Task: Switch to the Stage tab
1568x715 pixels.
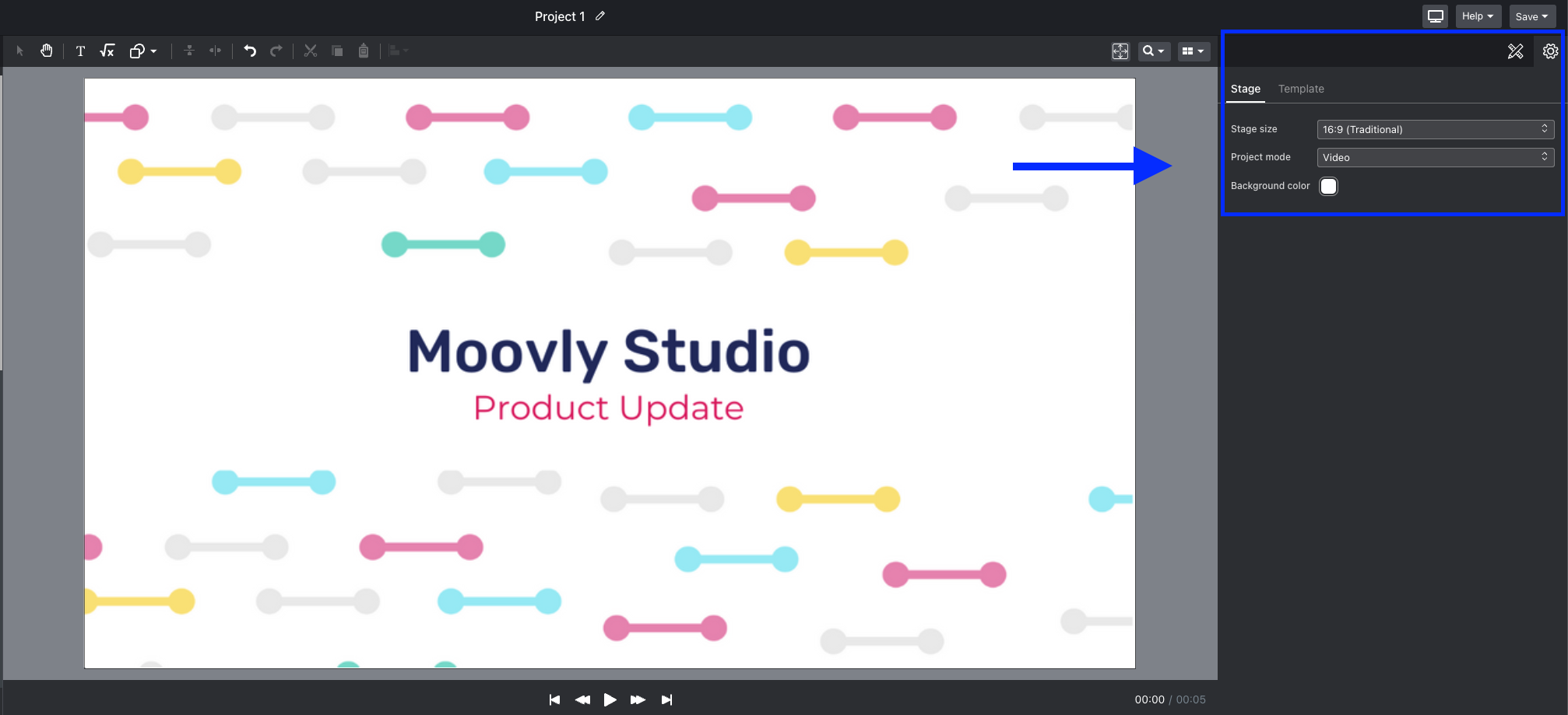Action: coord(1246,89)
